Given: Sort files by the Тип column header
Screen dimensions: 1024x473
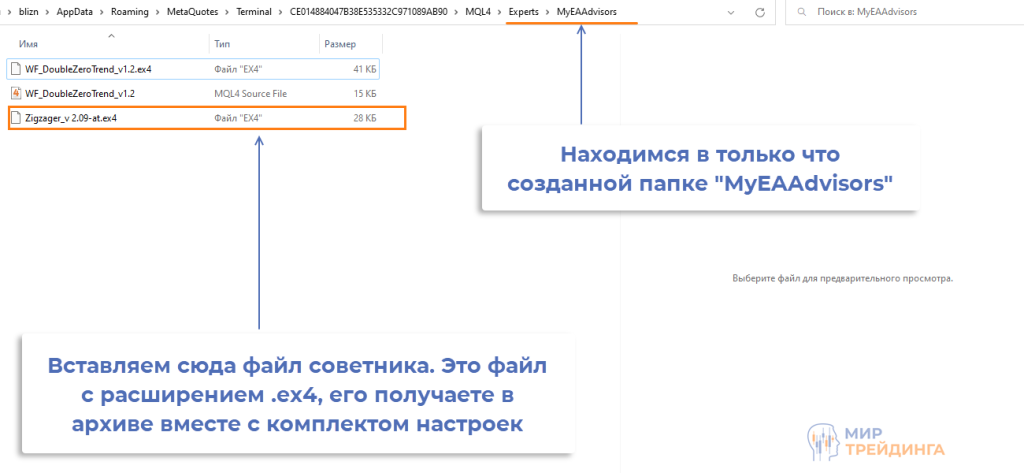Looking at the screenshot, I should click(x=222, y=45).
